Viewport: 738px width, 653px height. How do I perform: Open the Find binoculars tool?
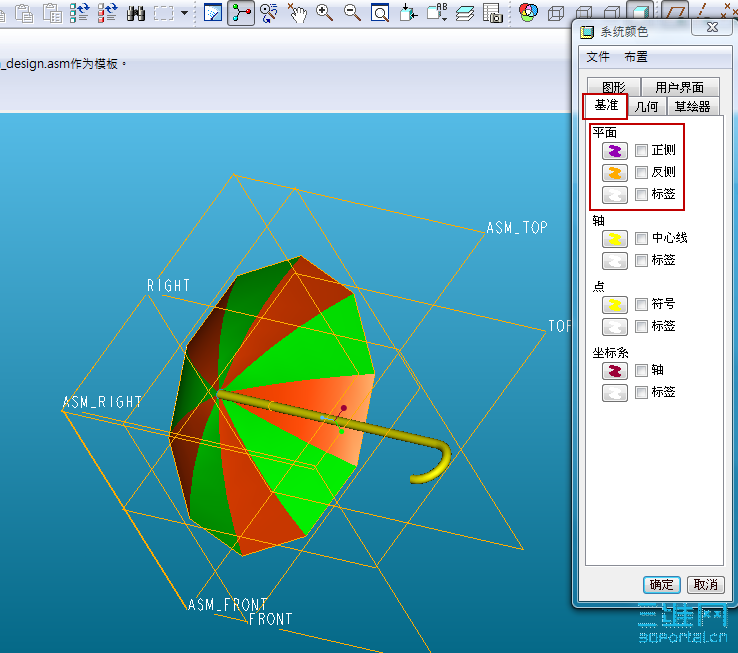coord(136,13)
